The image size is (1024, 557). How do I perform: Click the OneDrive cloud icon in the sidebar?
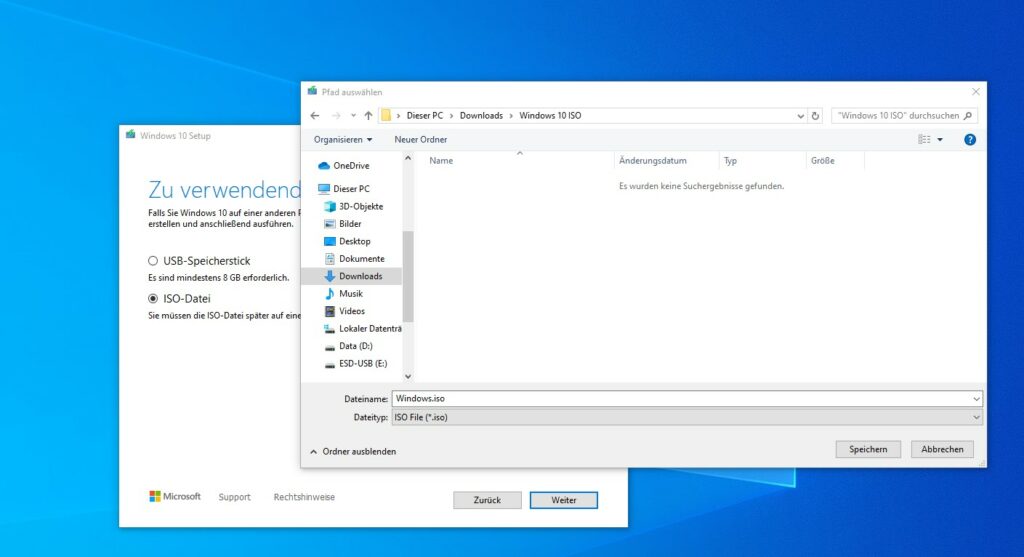pyautogui.click(x=324, y=166)
